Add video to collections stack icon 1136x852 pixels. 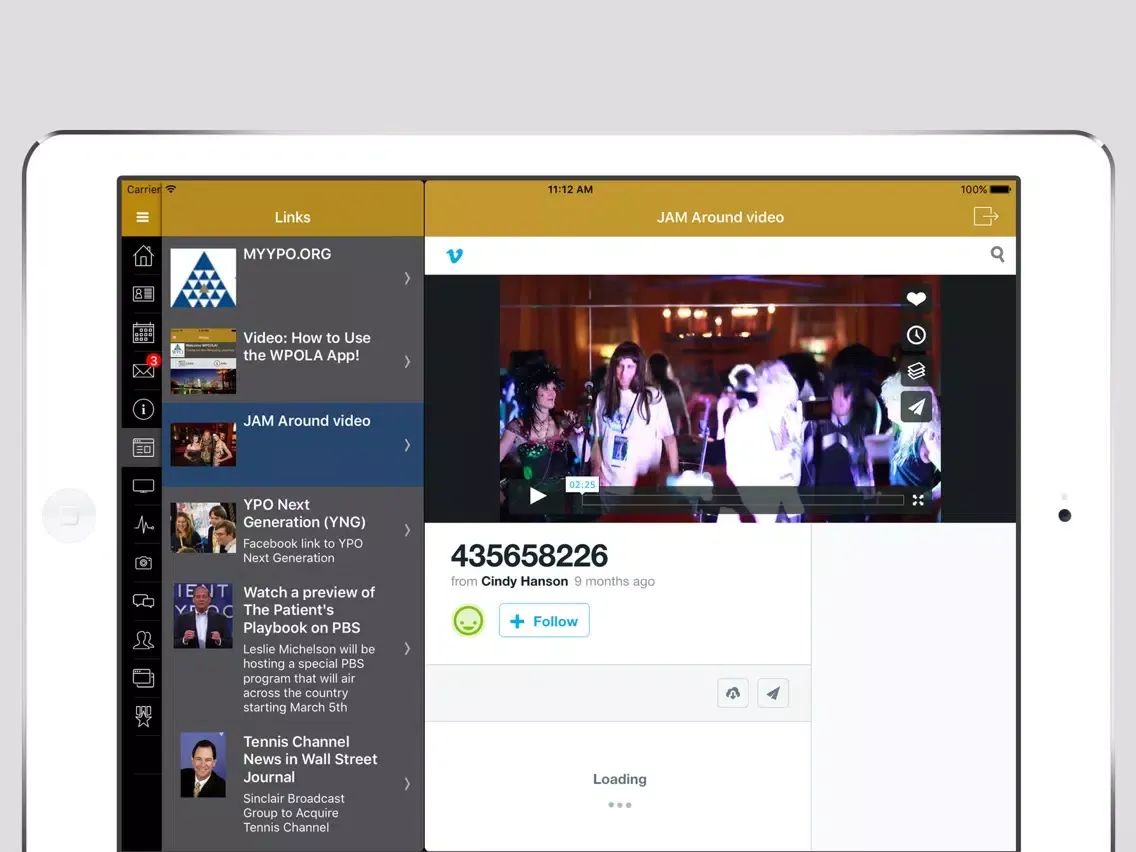916,371
